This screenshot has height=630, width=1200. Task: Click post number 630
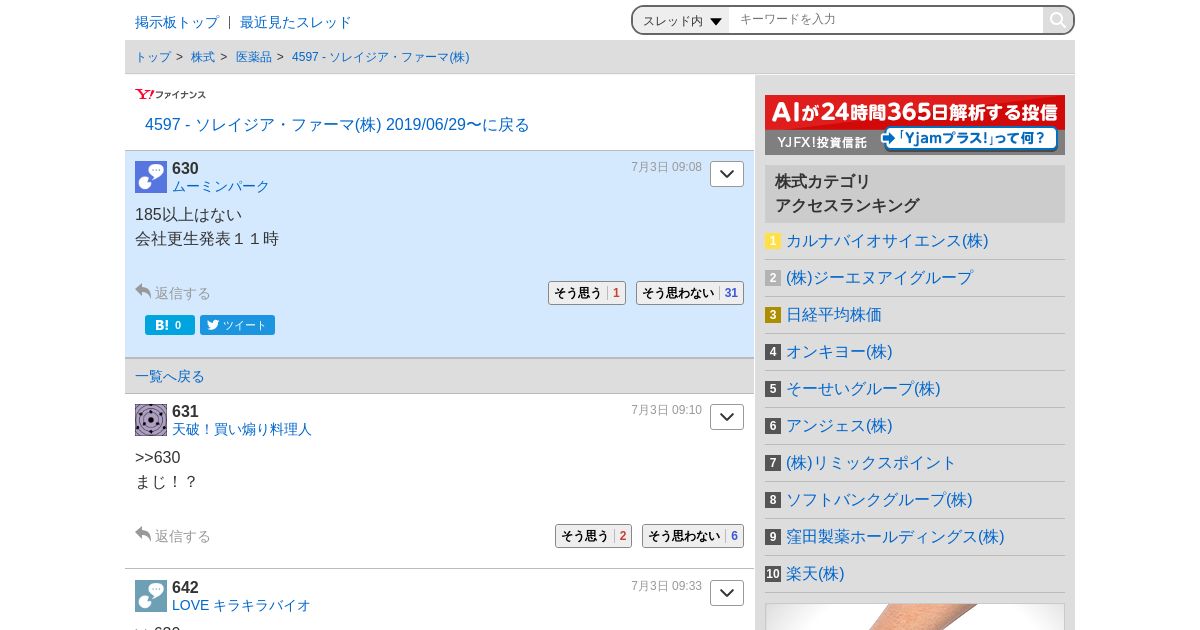click(185, 168)
